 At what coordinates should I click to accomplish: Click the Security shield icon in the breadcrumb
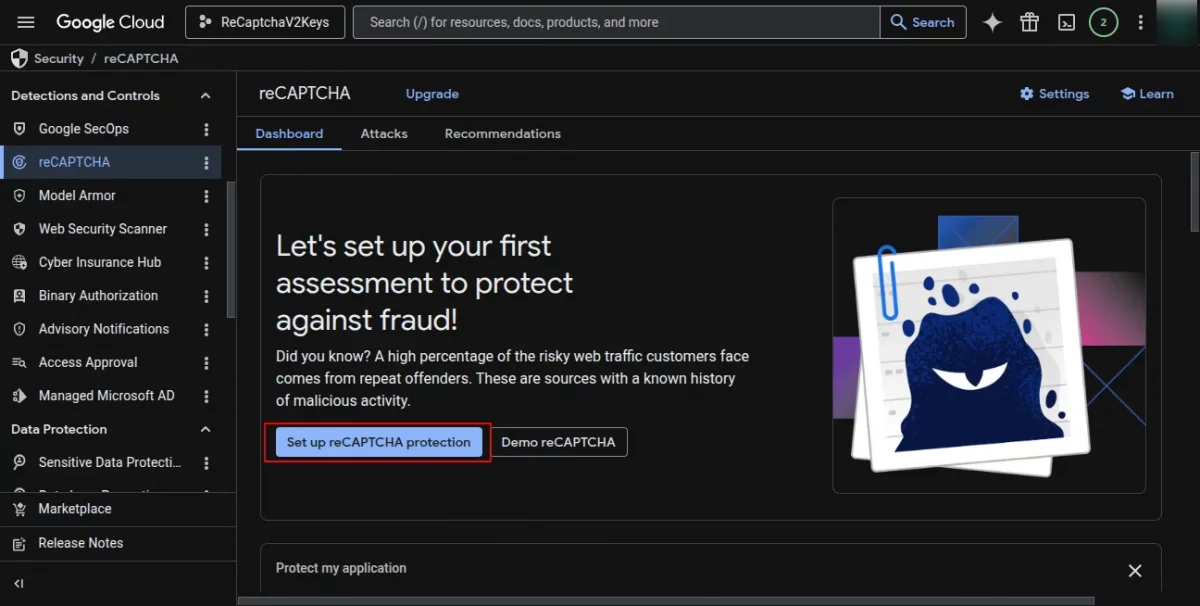(x=19, y=58)
